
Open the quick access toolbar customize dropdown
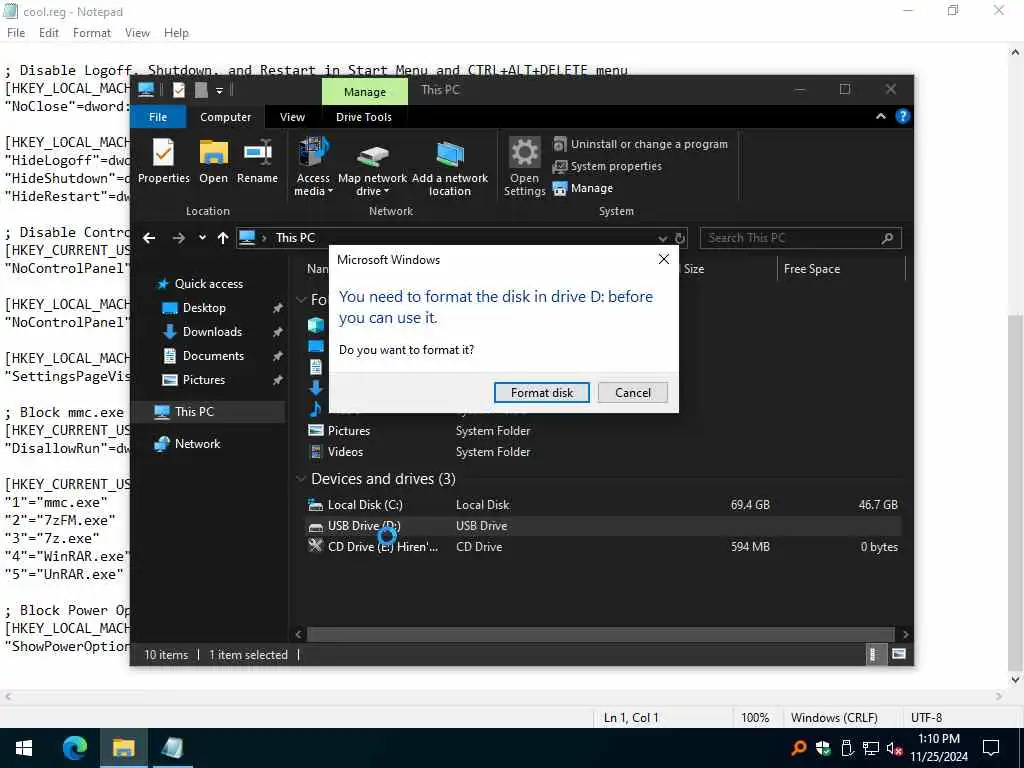219,91
